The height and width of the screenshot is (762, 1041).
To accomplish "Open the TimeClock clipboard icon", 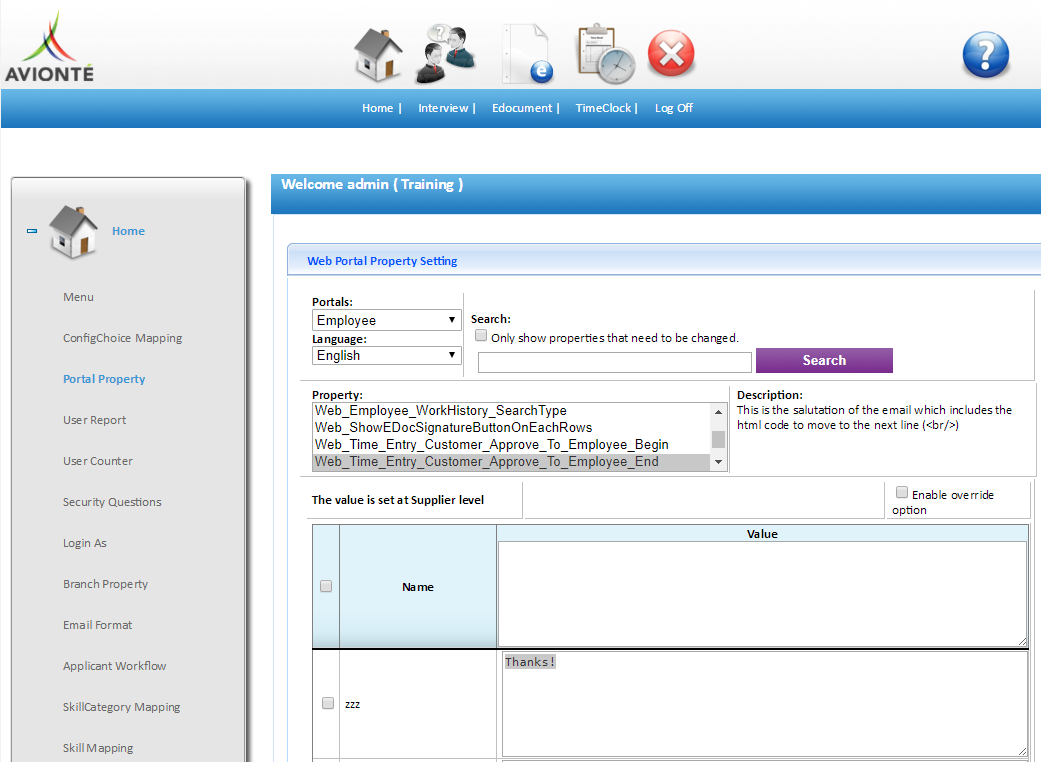I will click(x=605, y=54).
